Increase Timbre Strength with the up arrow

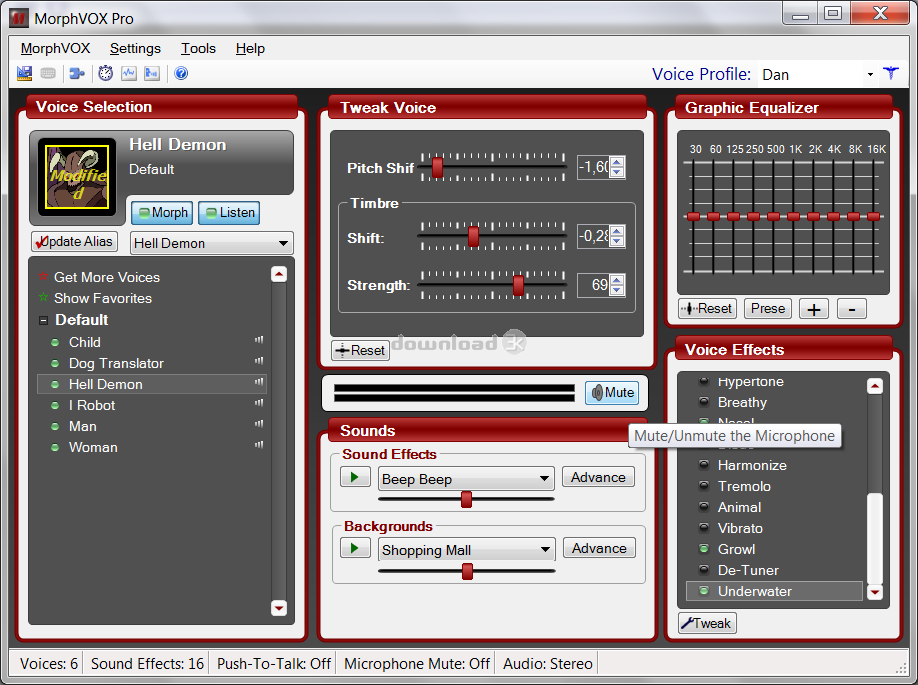(617, 280)
